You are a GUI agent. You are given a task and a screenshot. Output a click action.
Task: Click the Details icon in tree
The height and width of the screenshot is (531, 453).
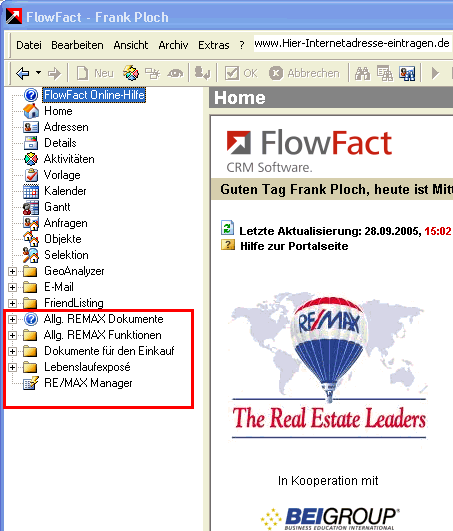click(x=31, y=143)
